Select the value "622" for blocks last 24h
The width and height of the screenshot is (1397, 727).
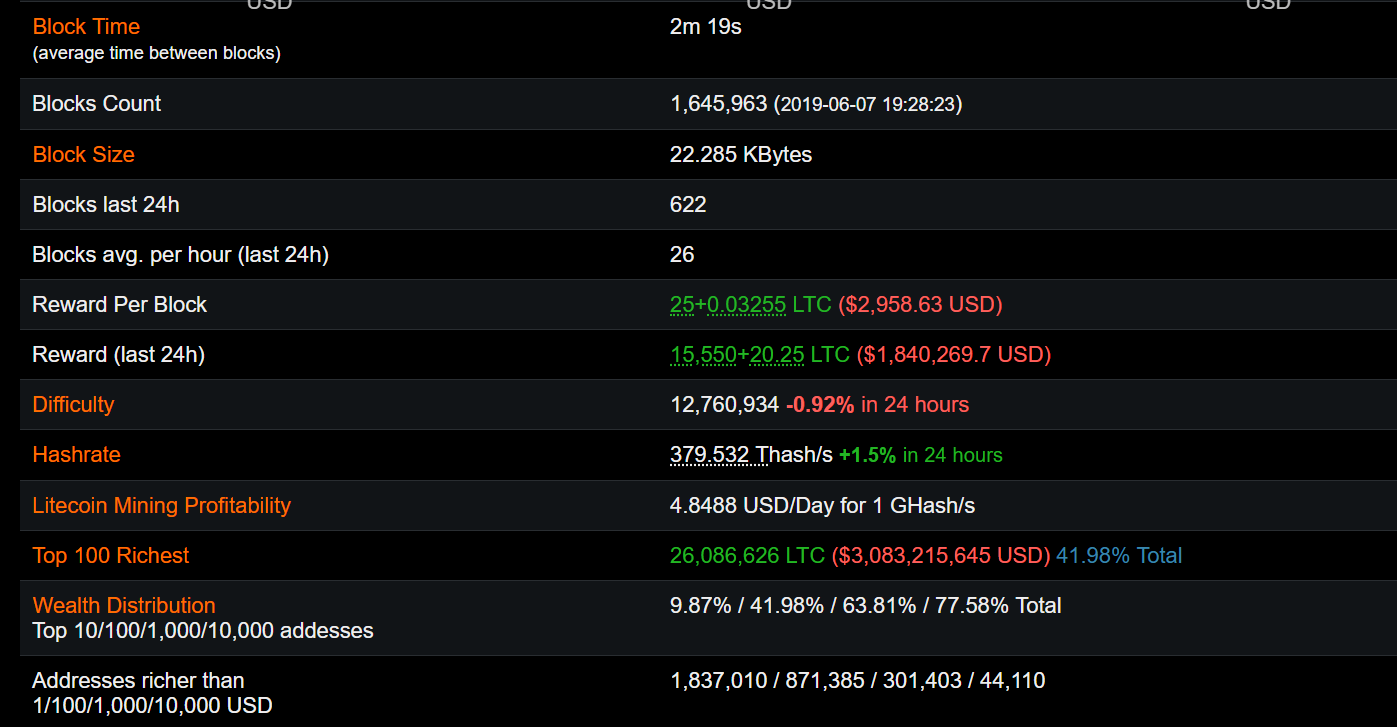coord(688,205)
